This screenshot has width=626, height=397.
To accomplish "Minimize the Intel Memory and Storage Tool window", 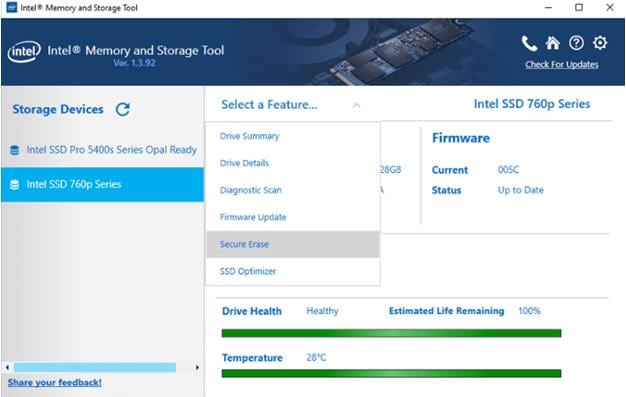I will pos(548,8).
